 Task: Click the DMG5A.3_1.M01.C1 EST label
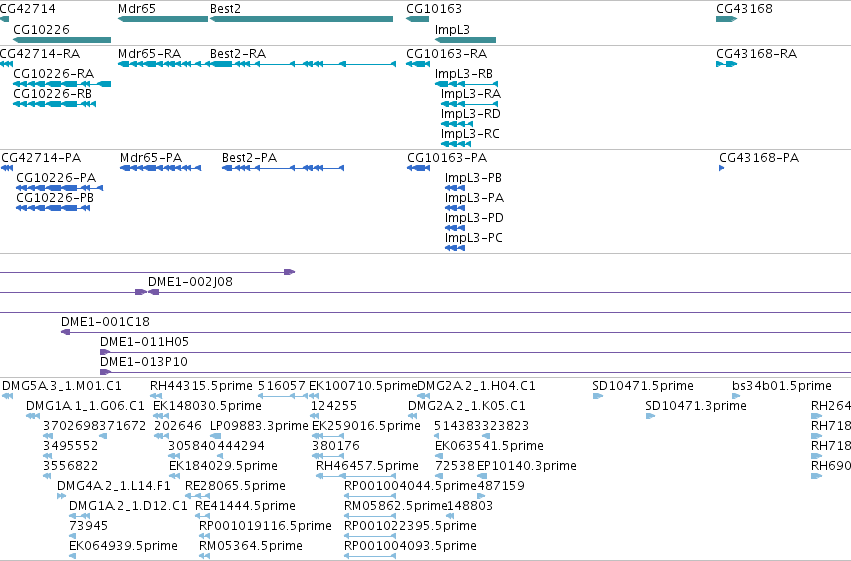pos(62,386)
